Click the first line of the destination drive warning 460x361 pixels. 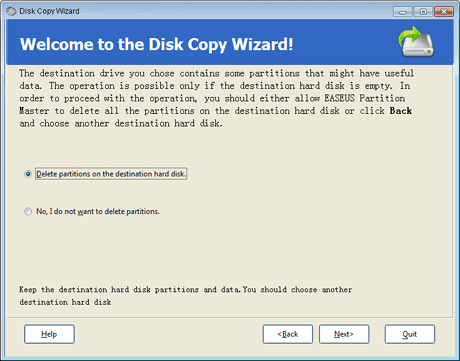point(216,73)
